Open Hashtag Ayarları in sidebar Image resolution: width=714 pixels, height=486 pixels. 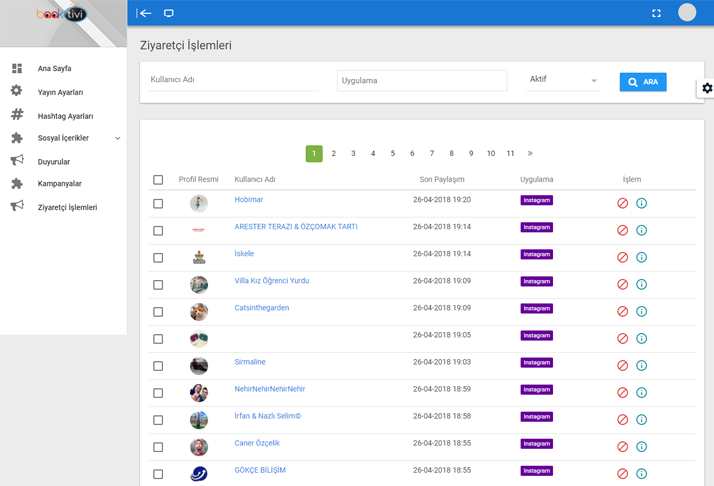(x=65, y=116)
